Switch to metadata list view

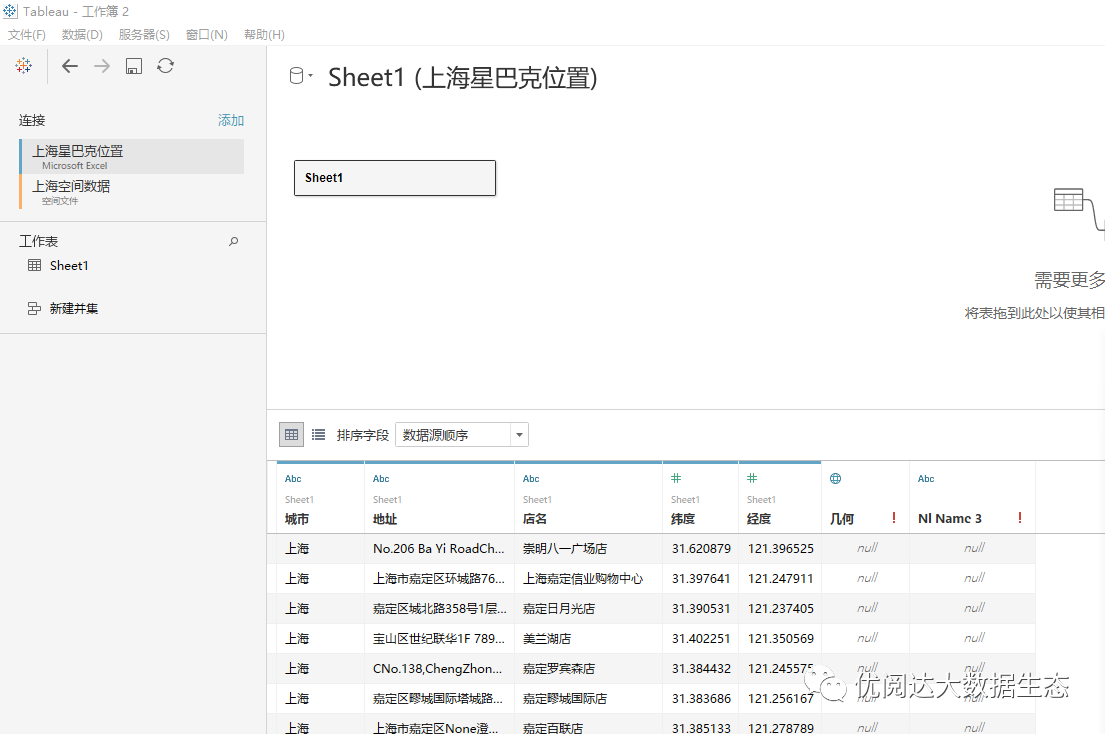[319, 435]
